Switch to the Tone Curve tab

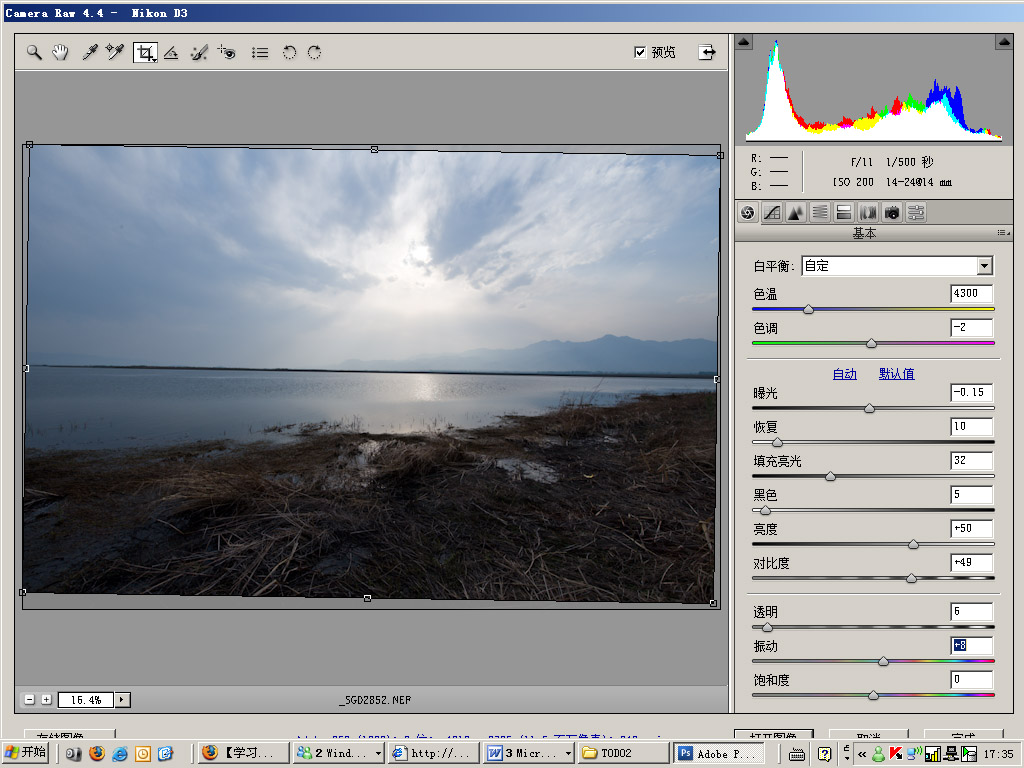click(772, 212)
